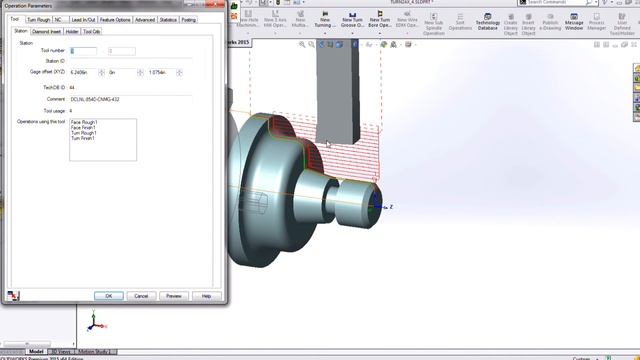Open the Technology Database
640x360 pixels.
pos(487,22)
